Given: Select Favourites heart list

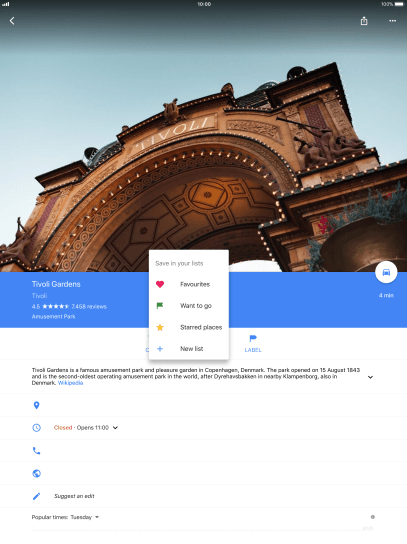Looking at the screenshot, I should [x=189, y=284].
